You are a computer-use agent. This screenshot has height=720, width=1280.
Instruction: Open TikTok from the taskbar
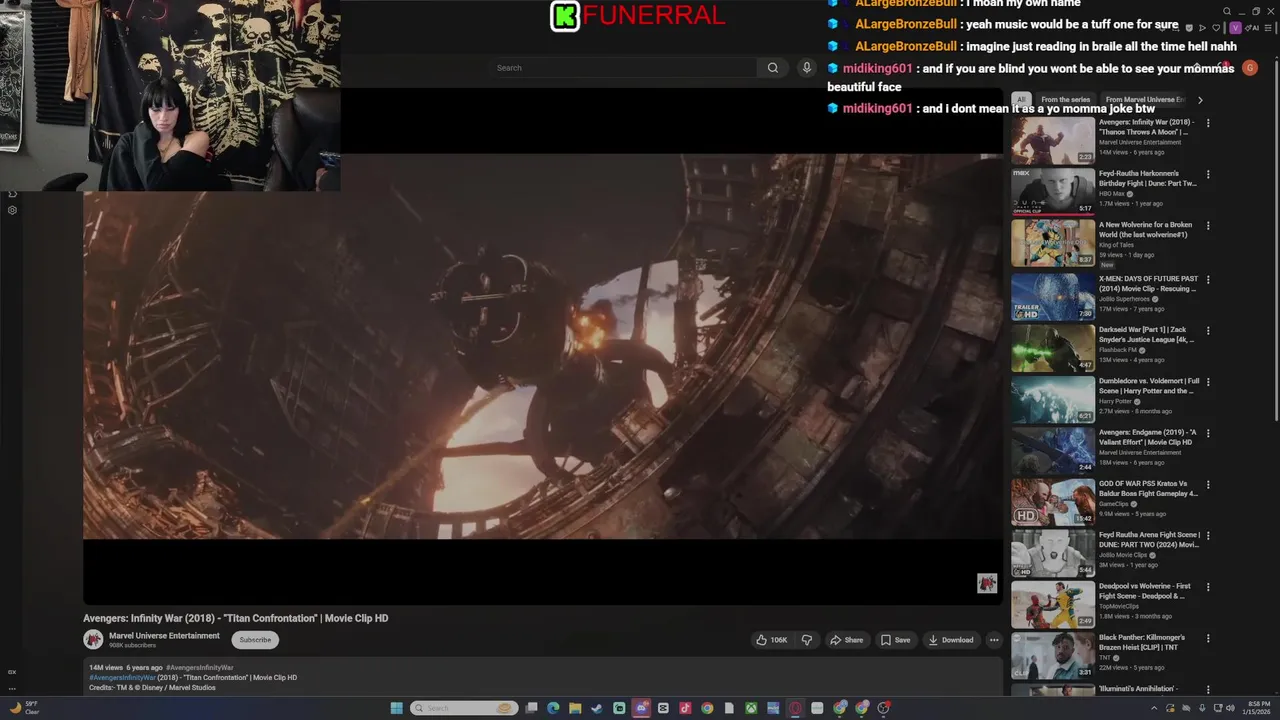click(x=685, y=708)
